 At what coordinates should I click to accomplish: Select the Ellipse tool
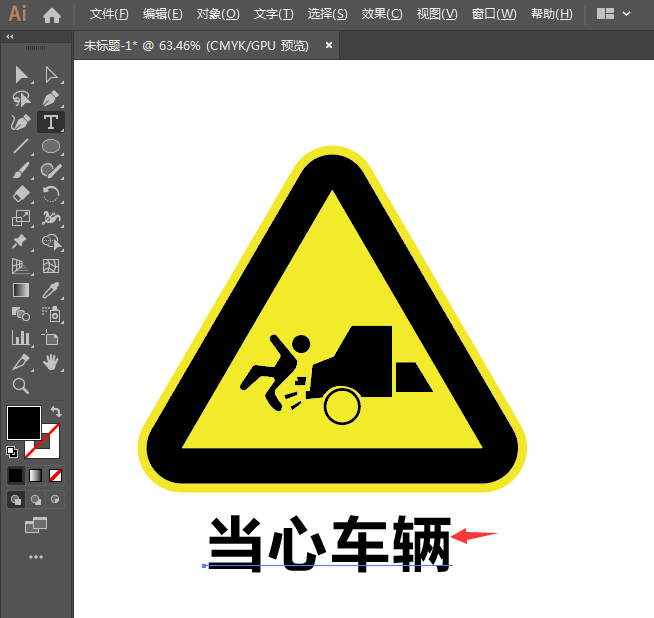pos(51,146)
